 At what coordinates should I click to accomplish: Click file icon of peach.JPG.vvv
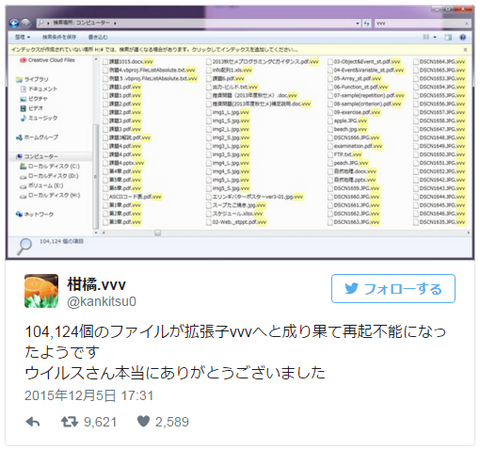pyautogui.click(x=330, y=163)
